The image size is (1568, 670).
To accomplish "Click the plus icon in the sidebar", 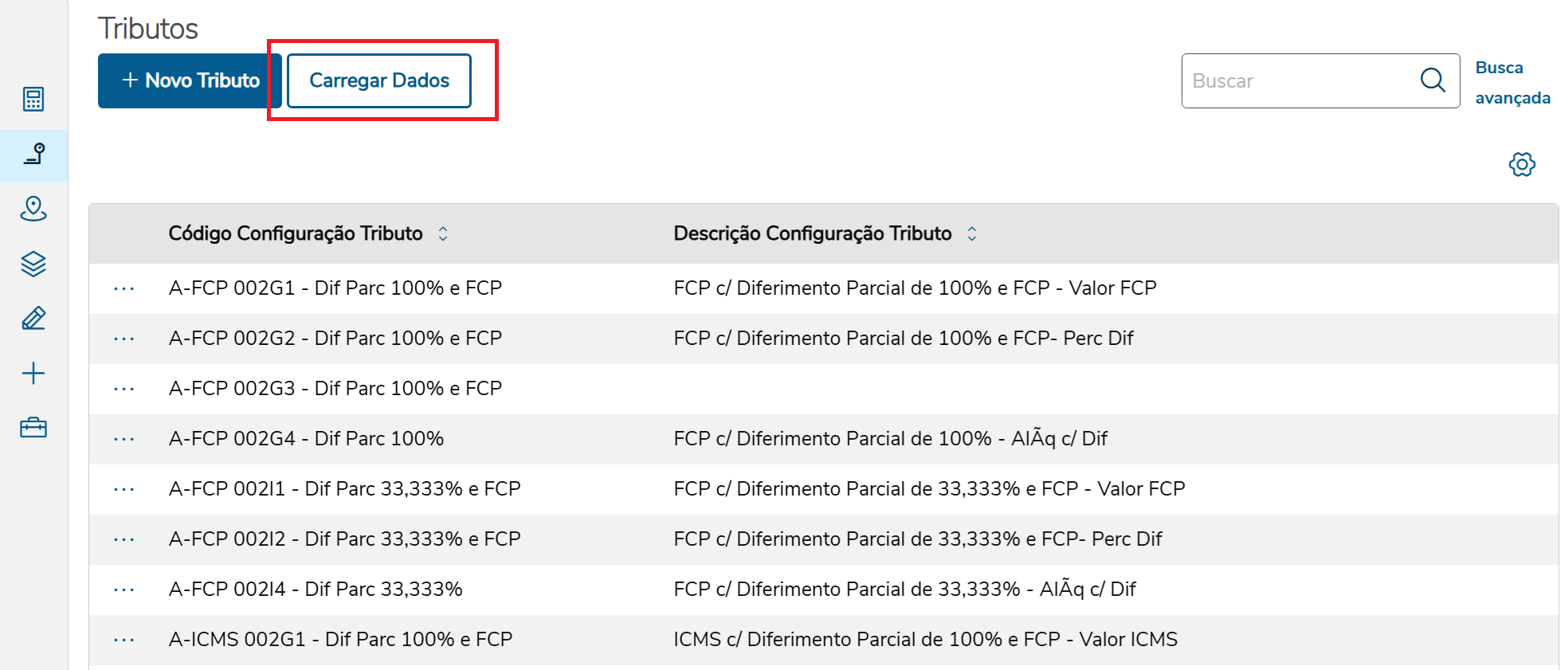I will click(x=33, y=374).
